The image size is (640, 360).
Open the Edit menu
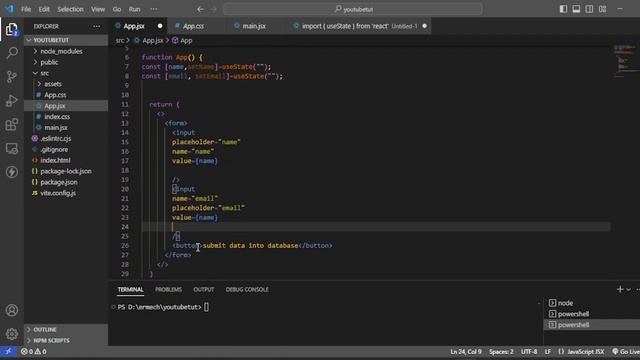[x=44, y=9]
